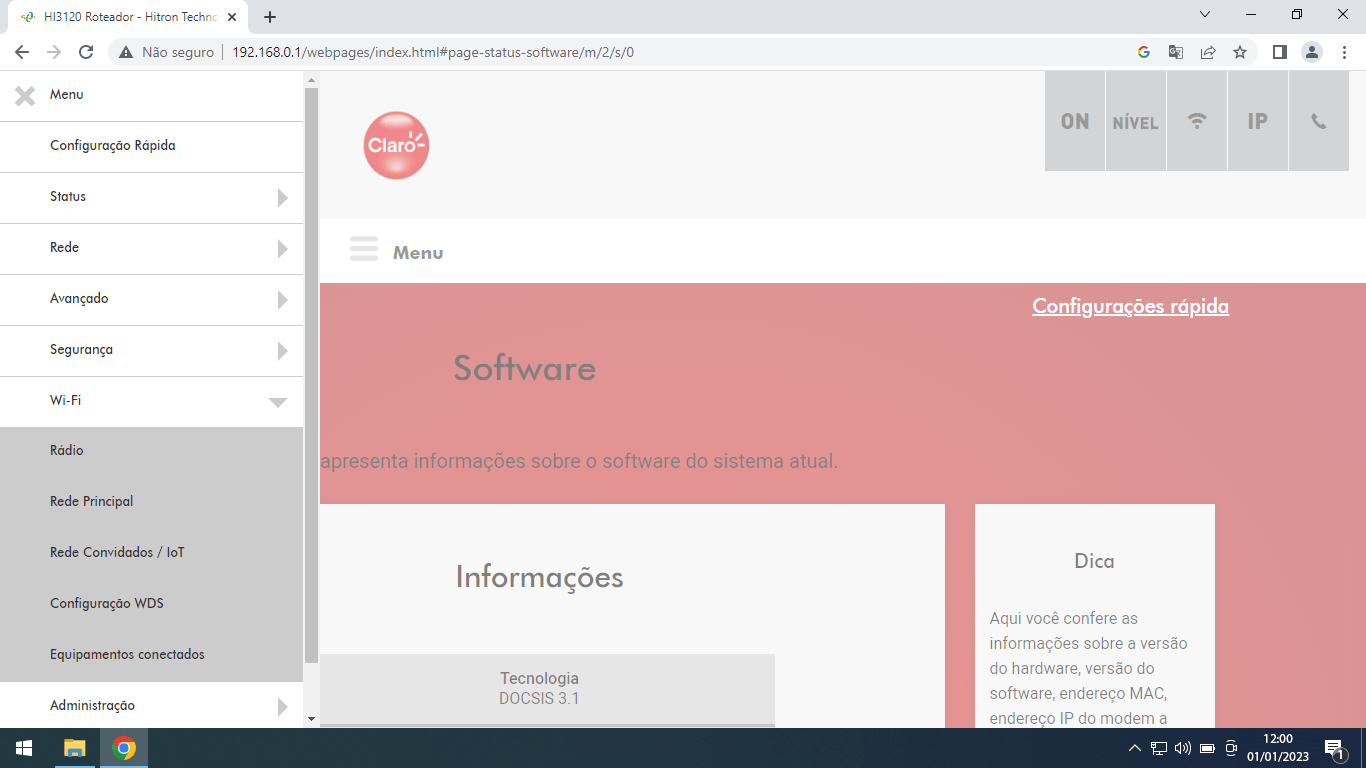Close the HI3120 Roteador tab
Screen dimensions: 1366x768
click(x=232, y=17)
